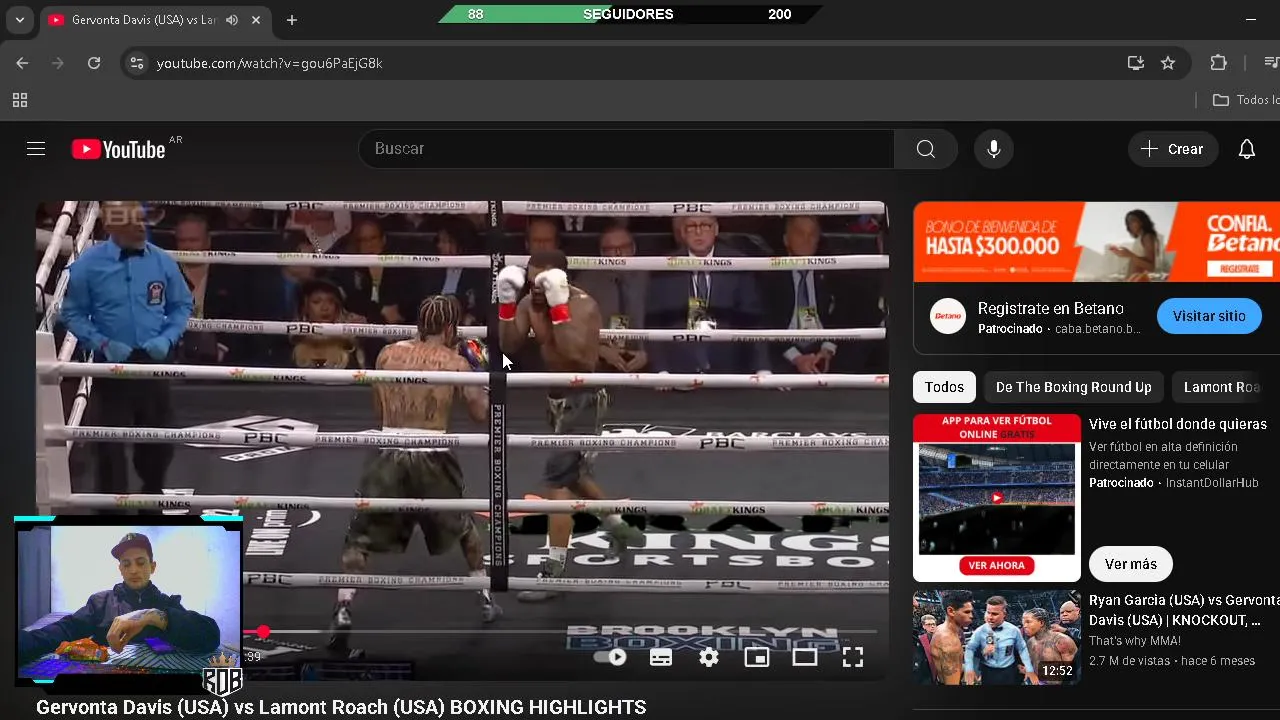Click the caba.betano sponsor URL
Viewport: 1280px width, 720px height.
tap(1097, 329)
